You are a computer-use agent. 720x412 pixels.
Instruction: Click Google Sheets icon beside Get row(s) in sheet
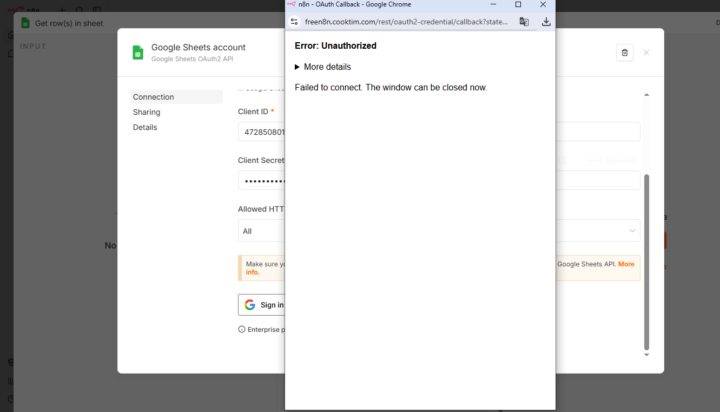[26, 23]
